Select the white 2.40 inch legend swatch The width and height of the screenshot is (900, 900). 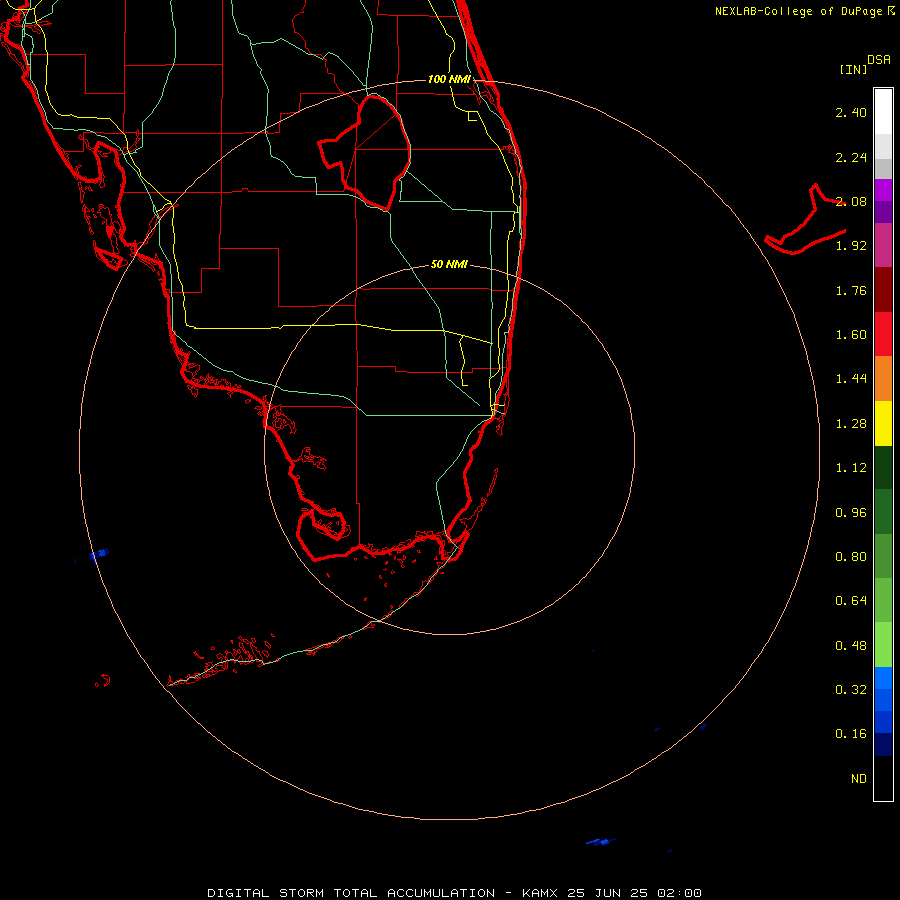(883, 111)
